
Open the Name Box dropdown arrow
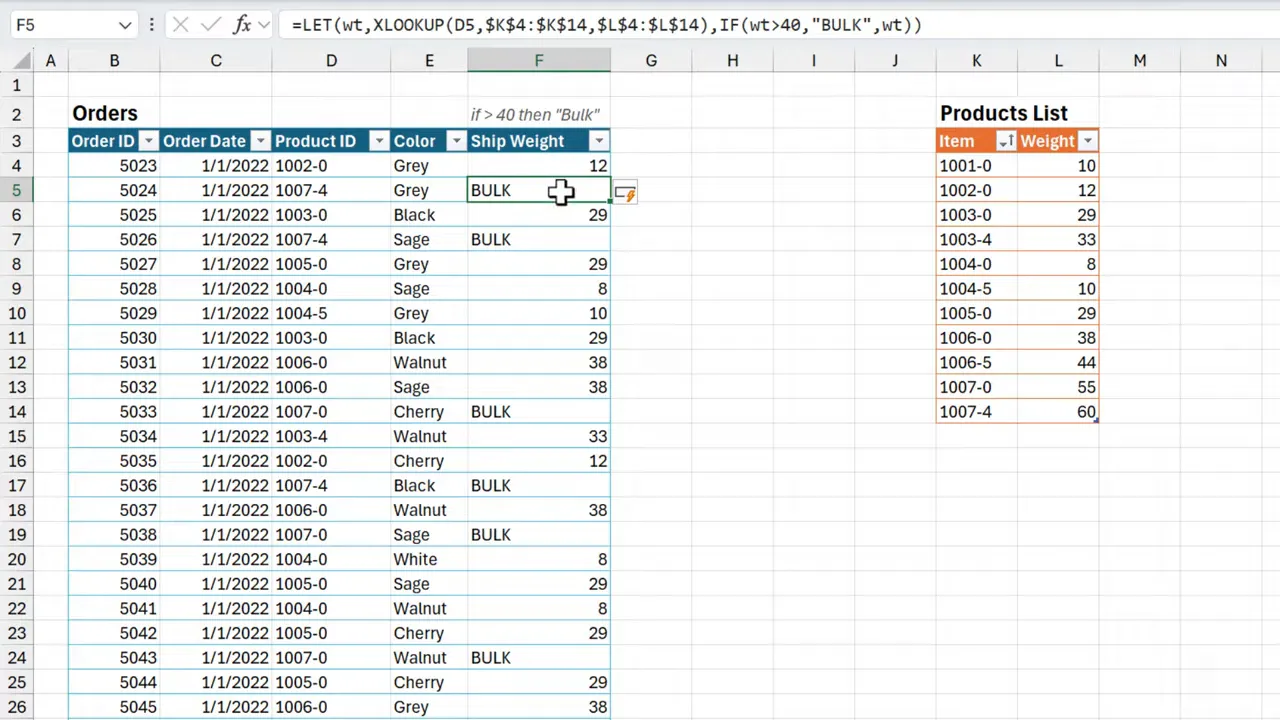(124, 24)
